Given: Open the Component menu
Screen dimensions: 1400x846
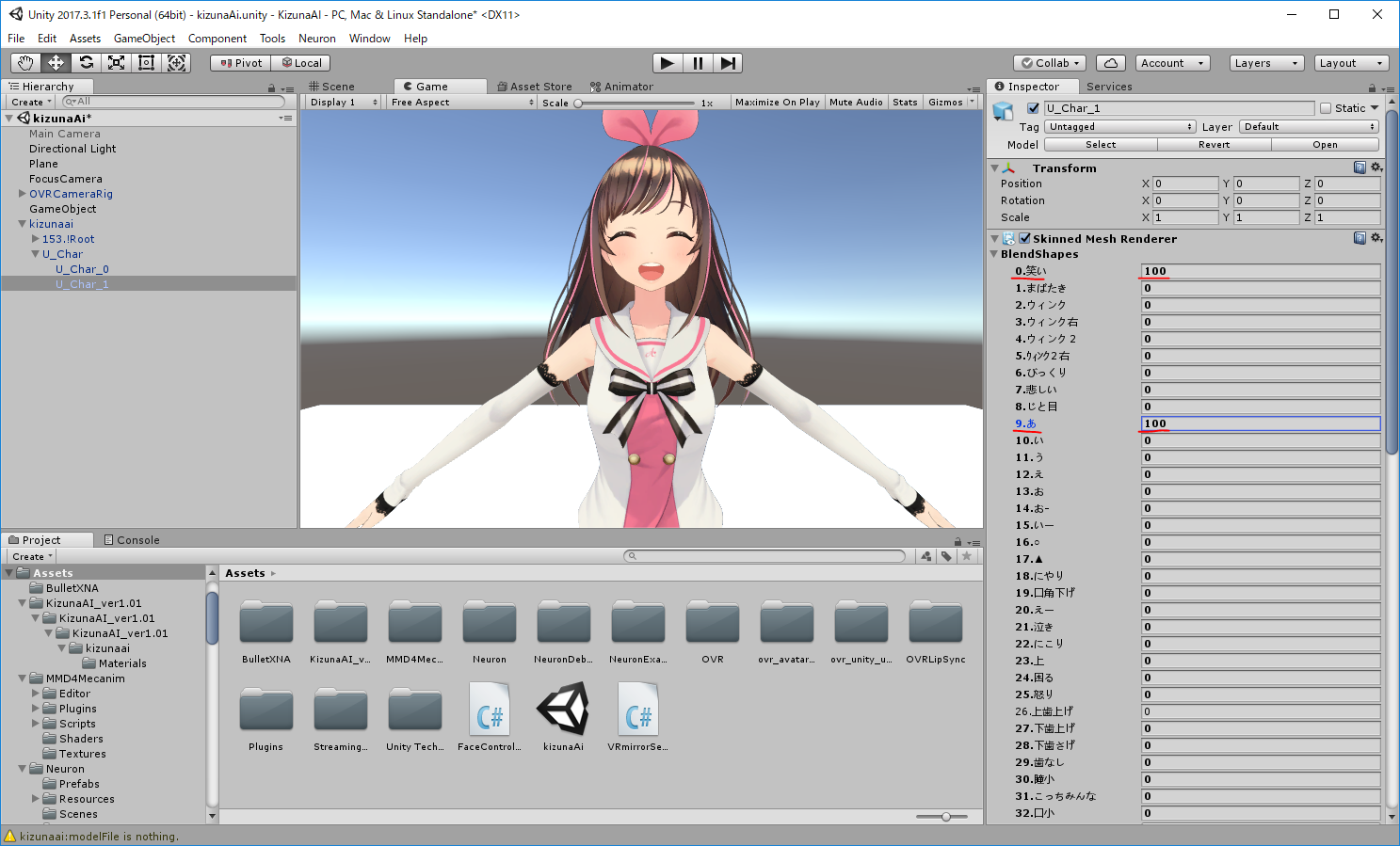Looking at the screenshot, I should [217, 39].
